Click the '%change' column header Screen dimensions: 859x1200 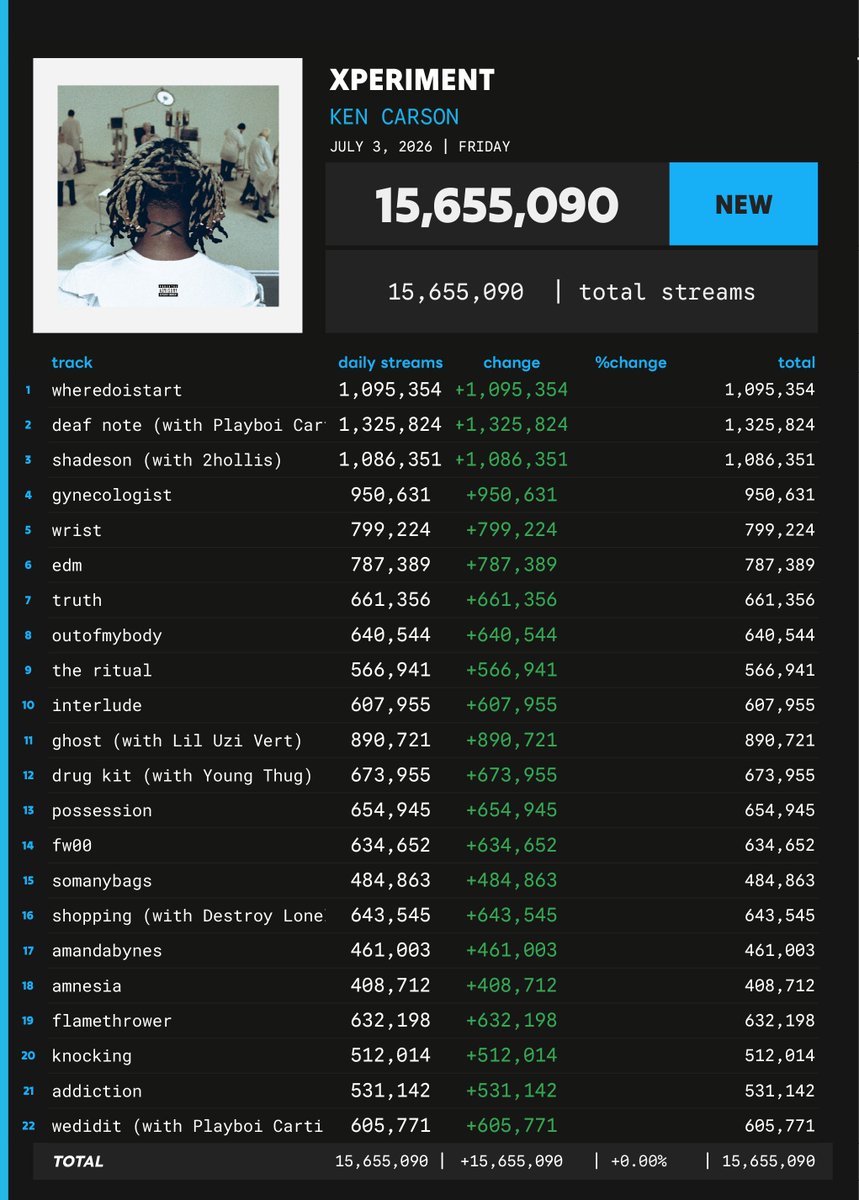pos(631,363)
